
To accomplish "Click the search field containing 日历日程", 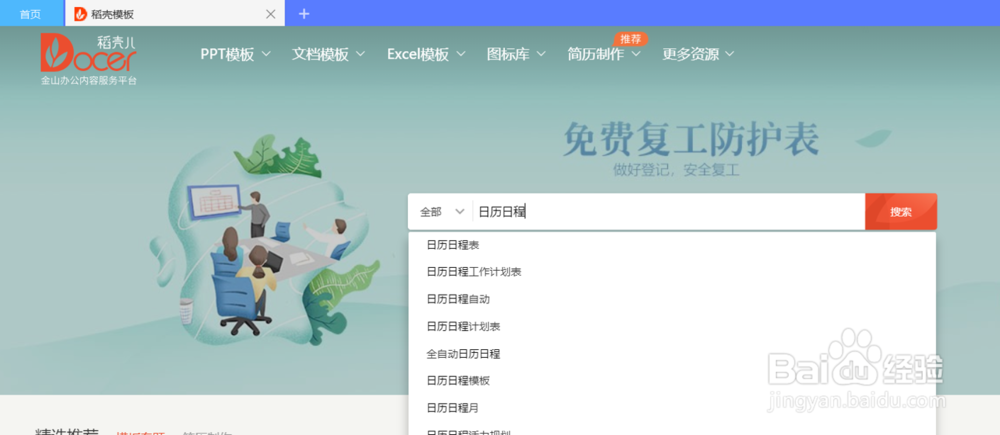I will click(669, 212).
